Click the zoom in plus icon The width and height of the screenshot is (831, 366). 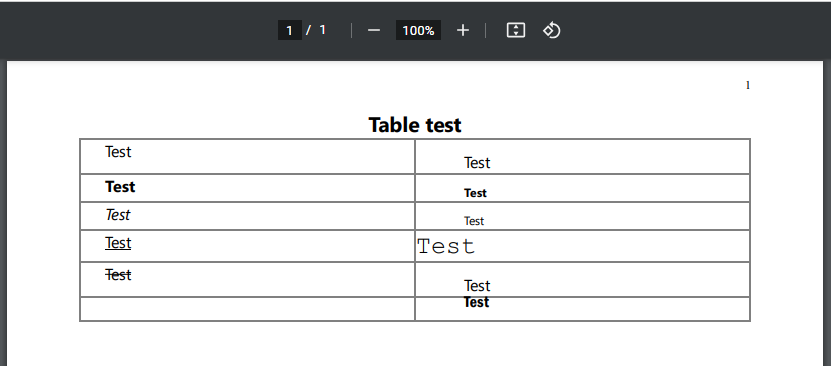463,30
